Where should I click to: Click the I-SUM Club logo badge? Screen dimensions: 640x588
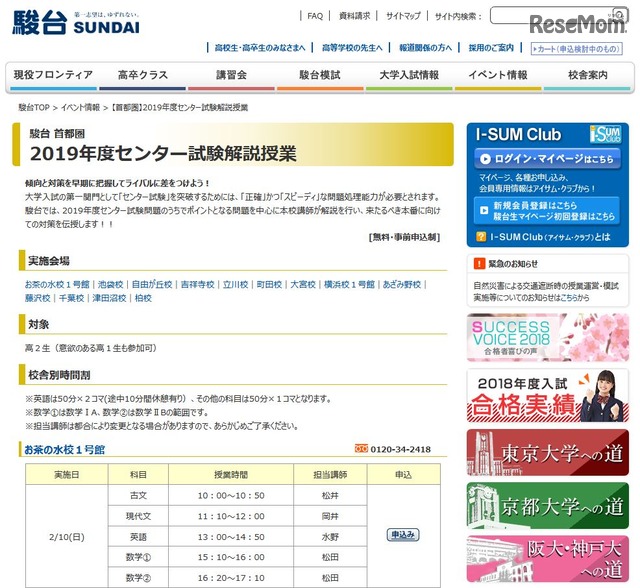[606, 134]
